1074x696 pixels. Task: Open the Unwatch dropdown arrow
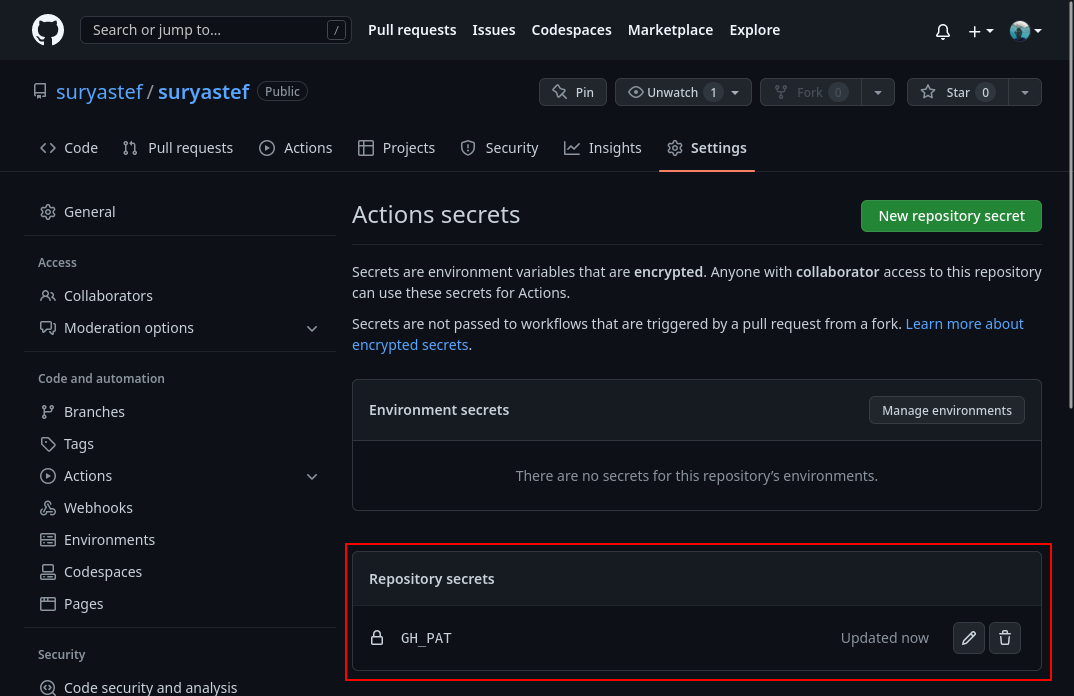click(x=736, y=92)
